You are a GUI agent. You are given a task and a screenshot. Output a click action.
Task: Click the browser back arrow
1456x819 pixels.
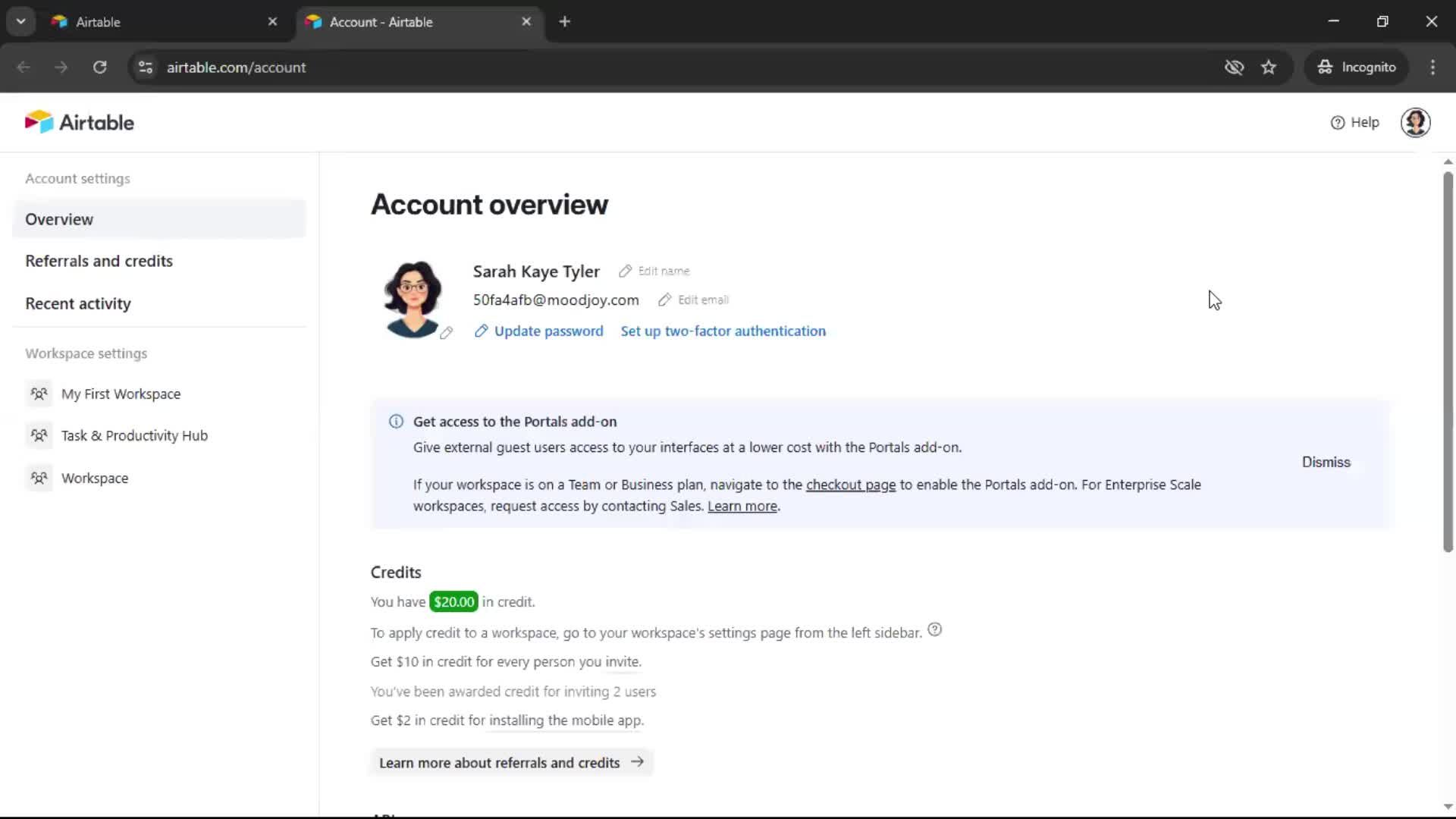point(24,67)
